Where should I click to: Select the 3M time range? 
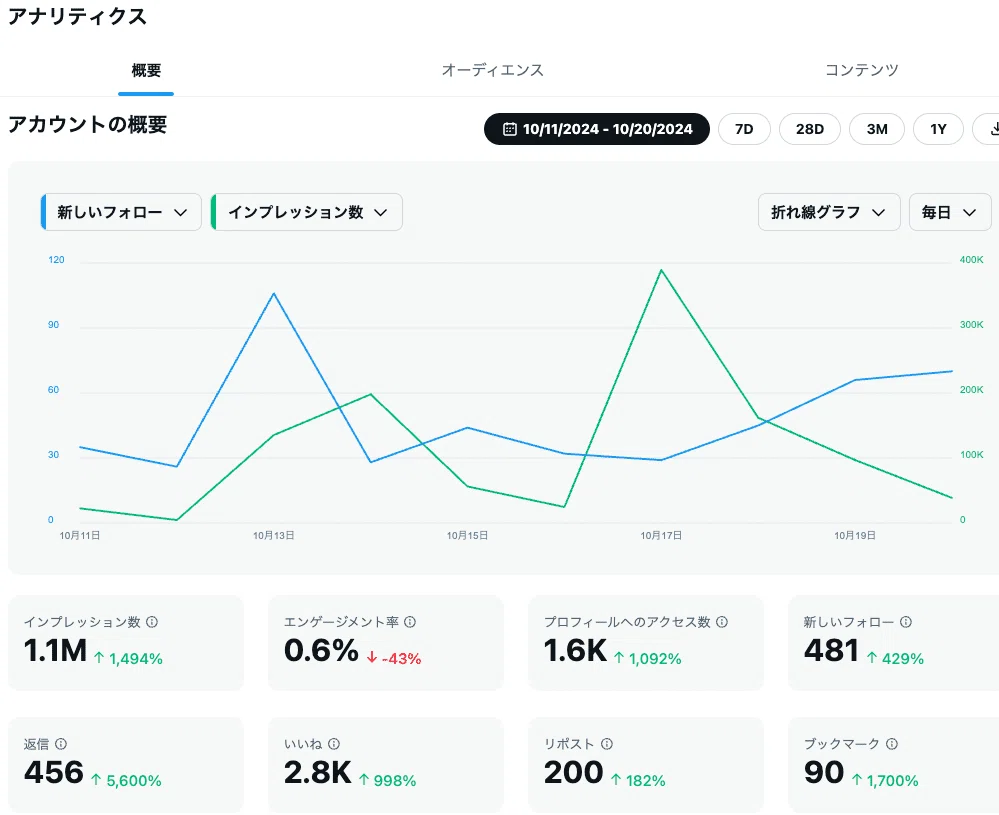[877, 129]
